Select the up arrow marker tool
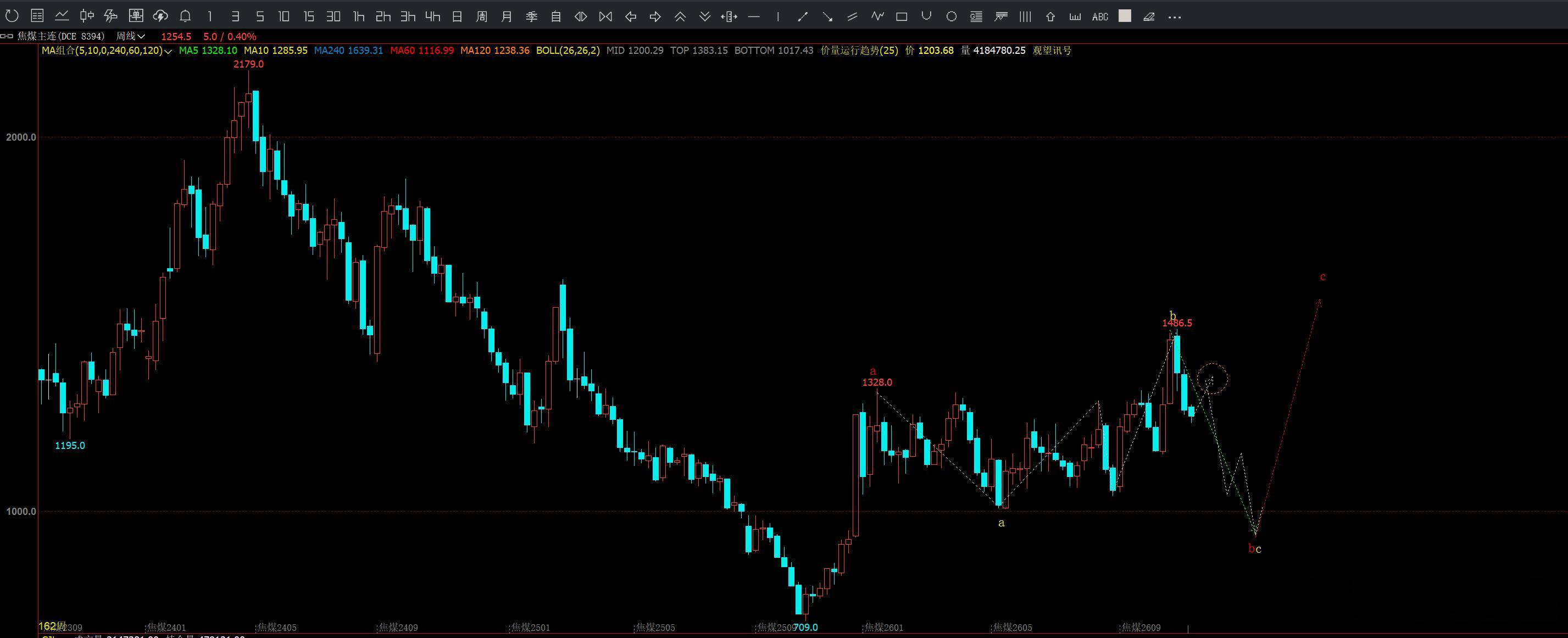 tap(1050, 16)
